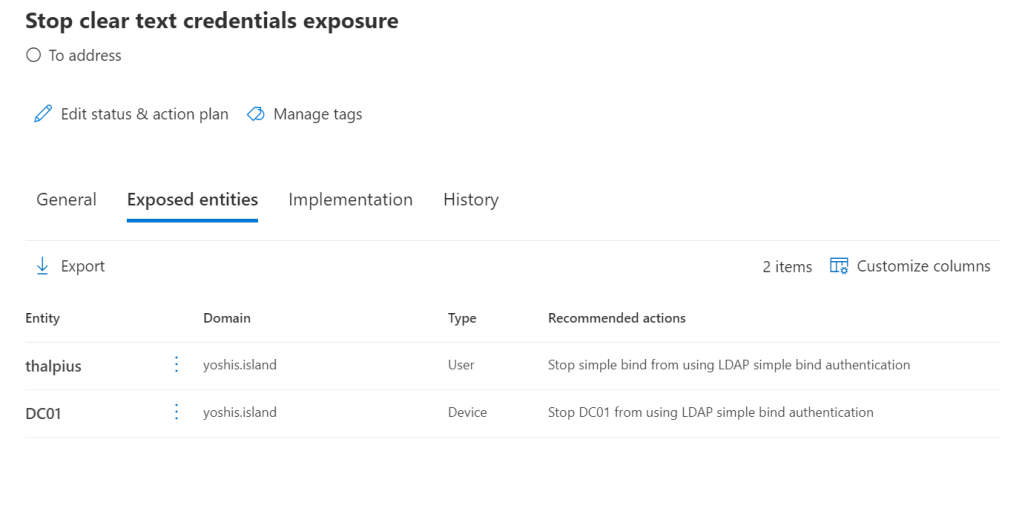The width and height of the screenshot is (1022, 514).
Task: Select the Exposed entities tab
Action: click(192, 199)
